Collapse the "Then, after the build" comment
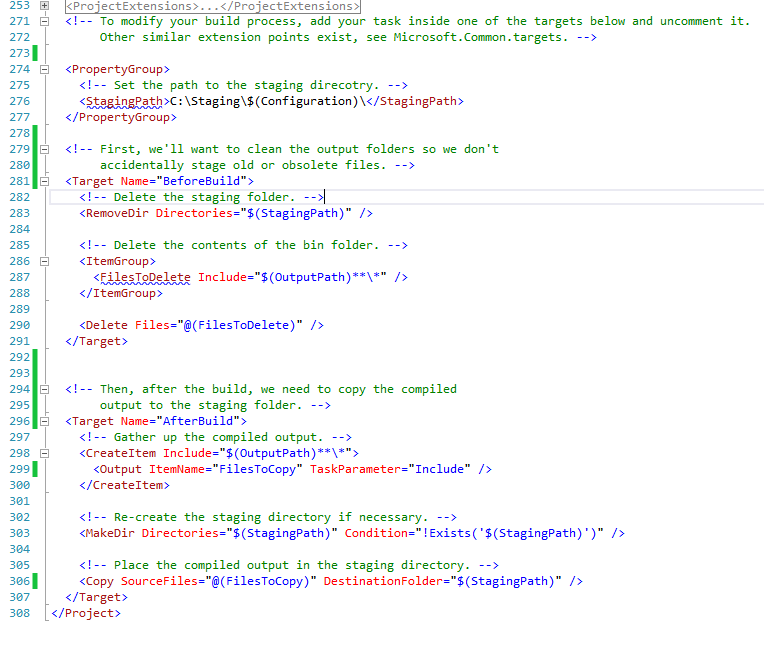 (44, 389)
